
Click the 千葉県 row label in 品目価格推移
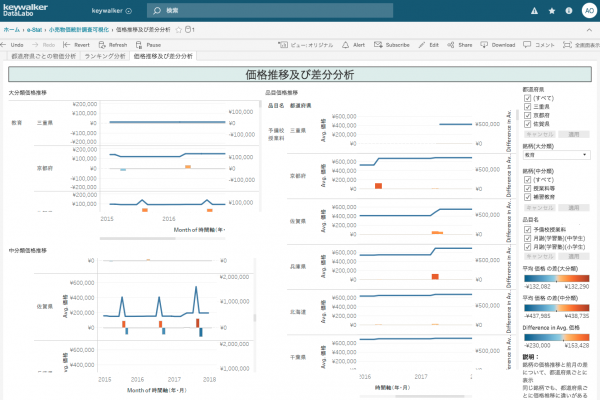point(298,357)
